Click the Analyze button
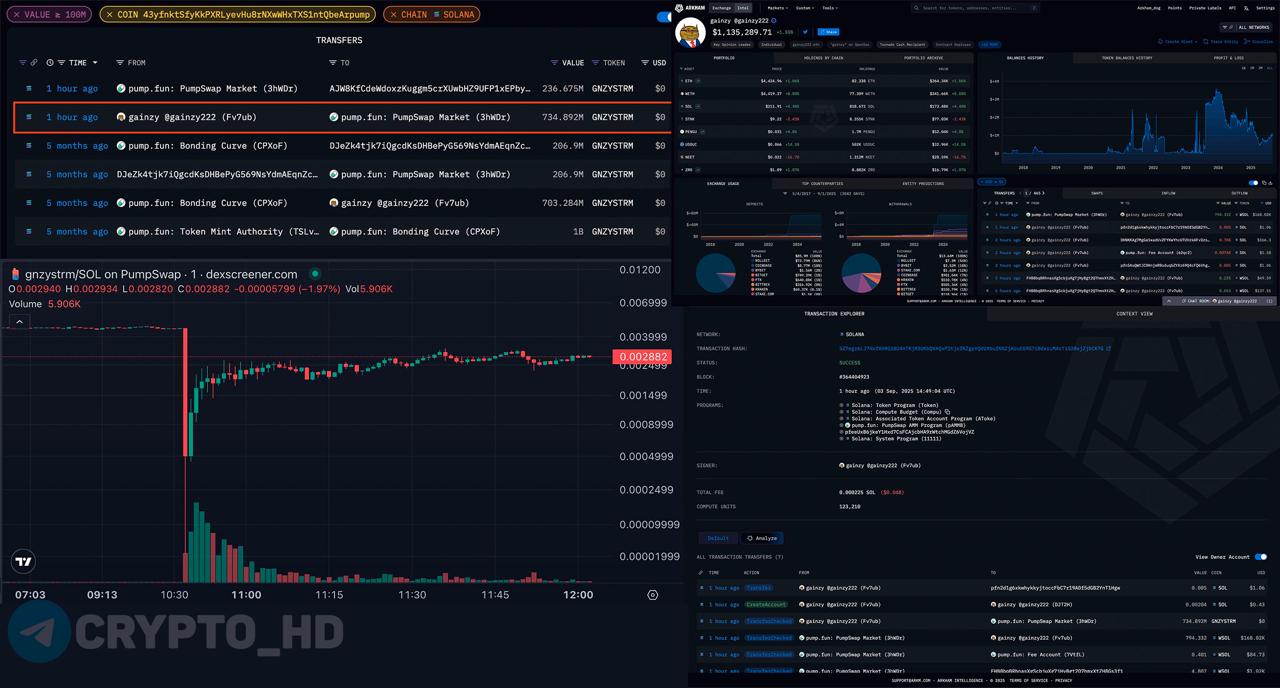This screenshot has height=688, width=1280. tap(762, 538)
